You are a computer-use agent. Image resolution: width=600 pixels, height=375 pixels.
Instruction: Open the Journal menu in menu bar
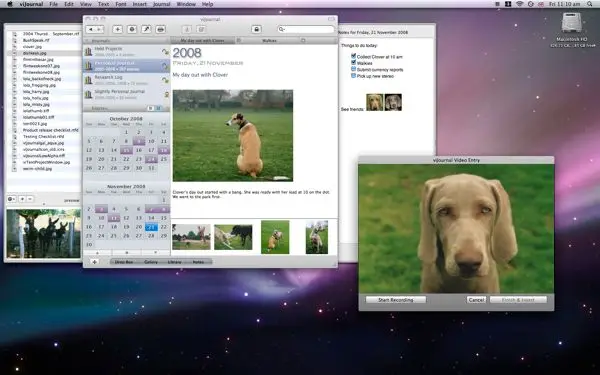[x=161, y=4]
